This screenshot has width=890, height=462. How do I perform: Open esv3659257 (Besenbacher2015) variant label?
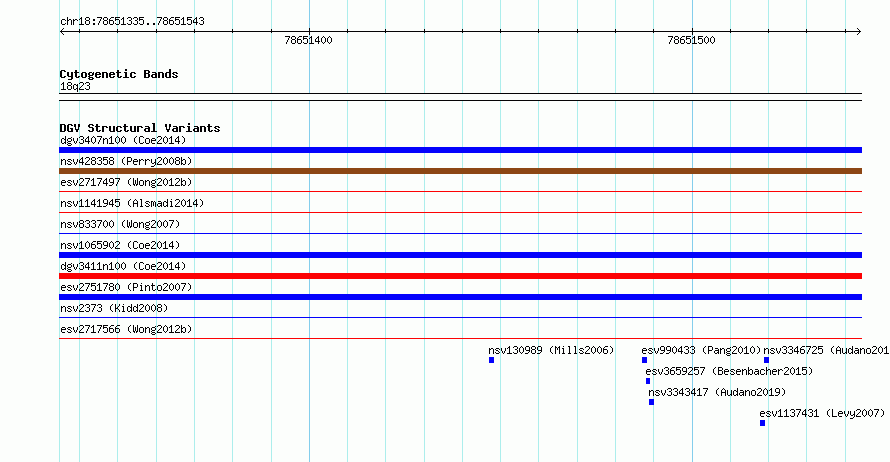(729, 371)
